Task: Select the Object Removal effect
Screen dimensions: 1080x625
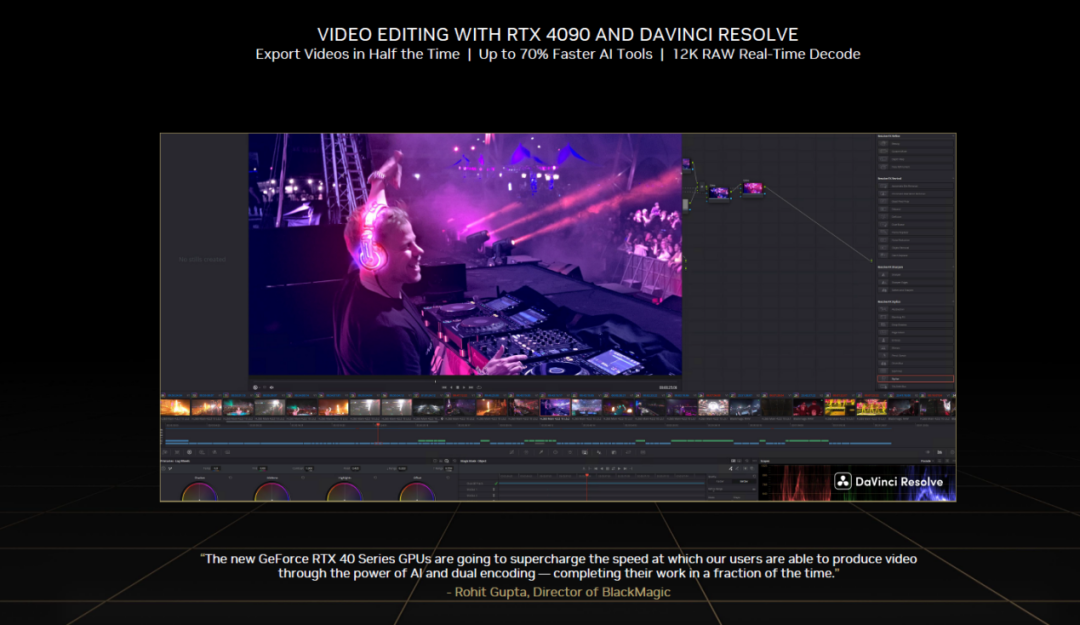Action: click(915, 247)
